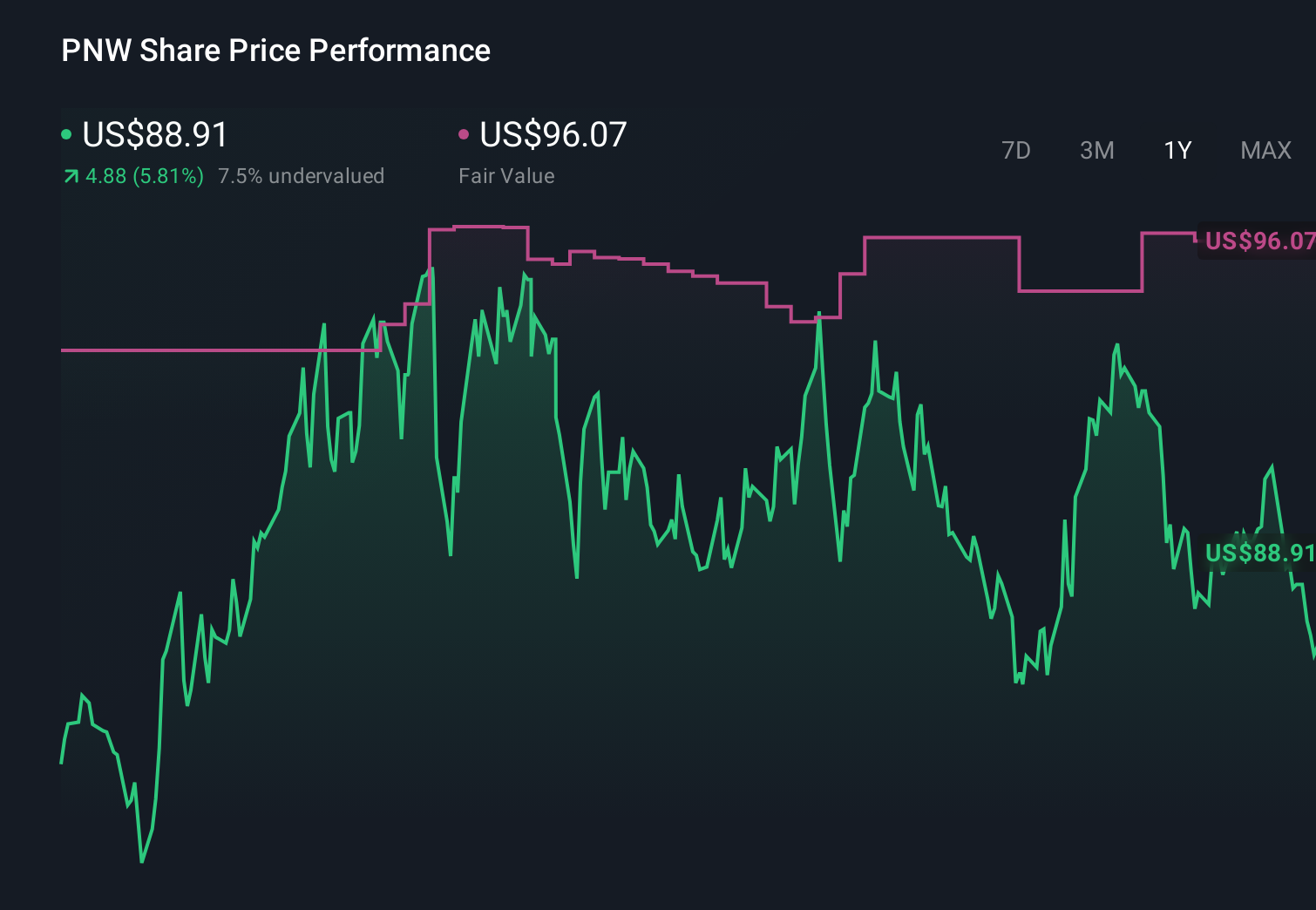
Task: Click the PNW Share Price Performance title
Action: [275, 50]
